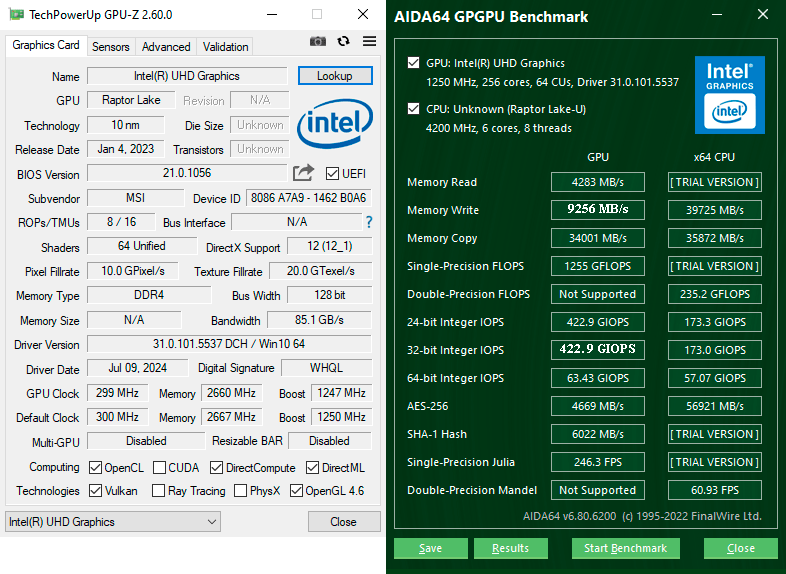Screen dimensions: 786x574
Task: Click the Release Date Jan 4, 2023 field
Action: (125, 149)
